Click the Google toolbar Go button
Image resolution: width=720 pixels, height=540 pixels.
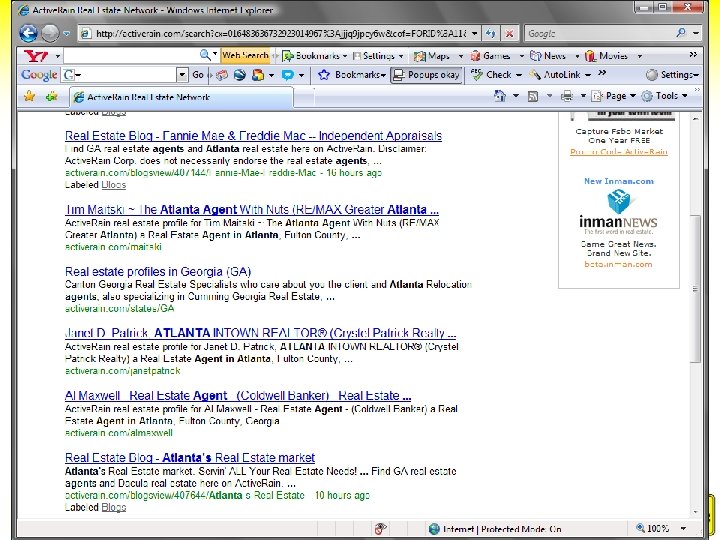pos(198,74)
